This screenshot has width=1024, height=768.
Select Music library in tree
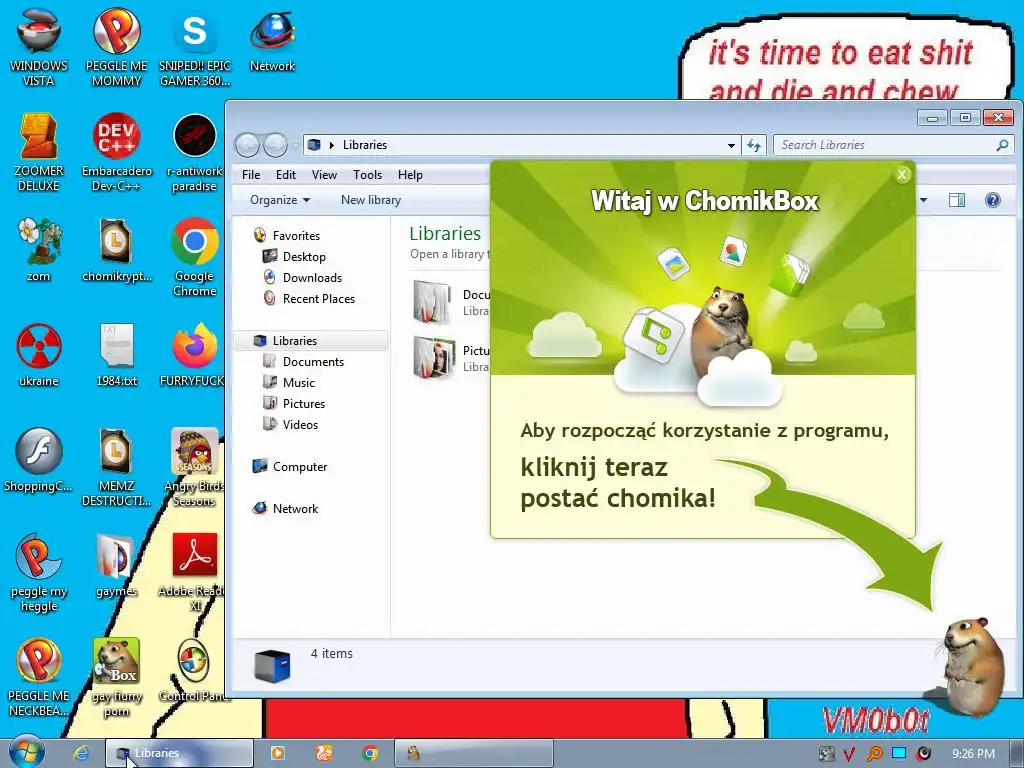pos(289,383)
